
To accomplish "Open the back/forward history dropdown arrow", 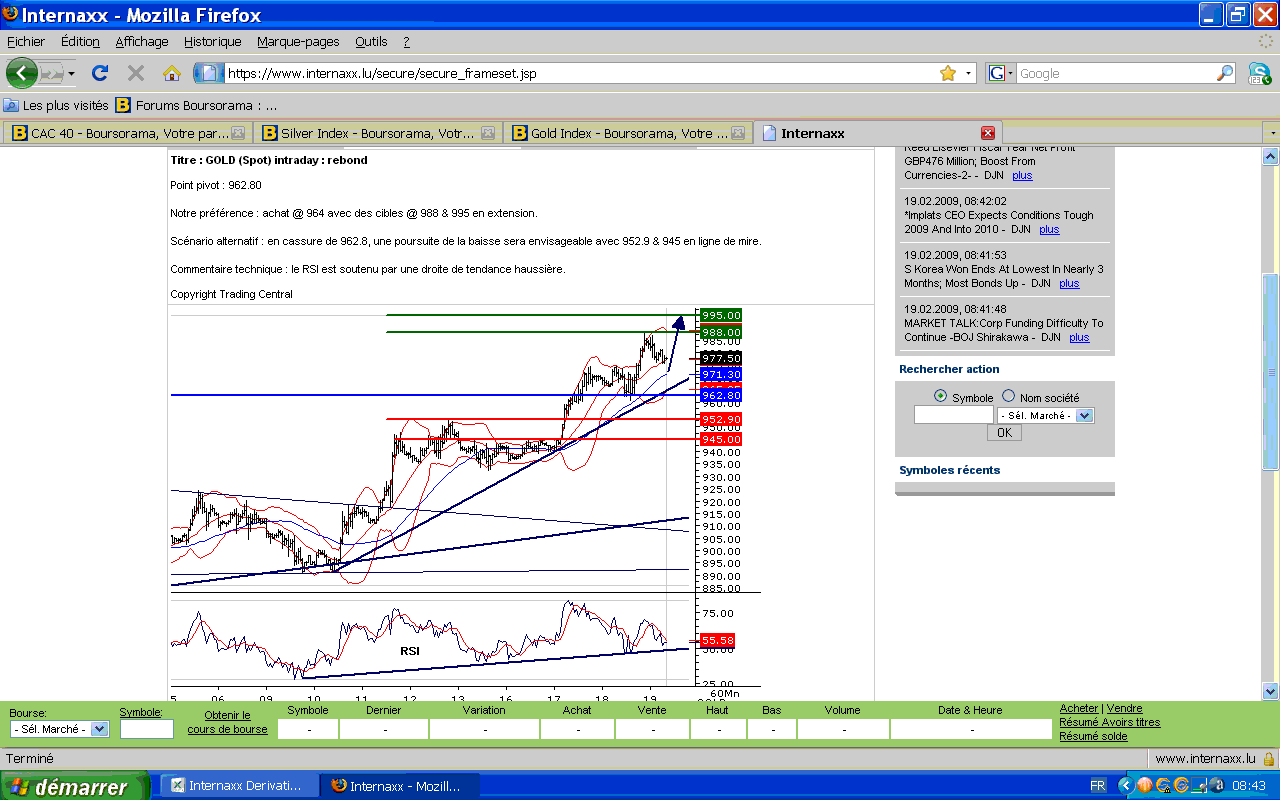I will point(72,74).
